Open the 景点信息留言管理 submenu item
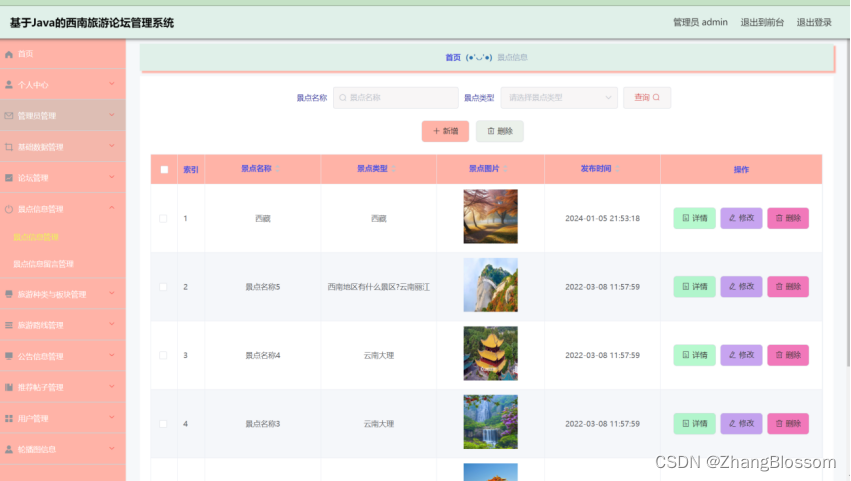The height and width of the screenshot is (481, 851). [x=43, y=264]
